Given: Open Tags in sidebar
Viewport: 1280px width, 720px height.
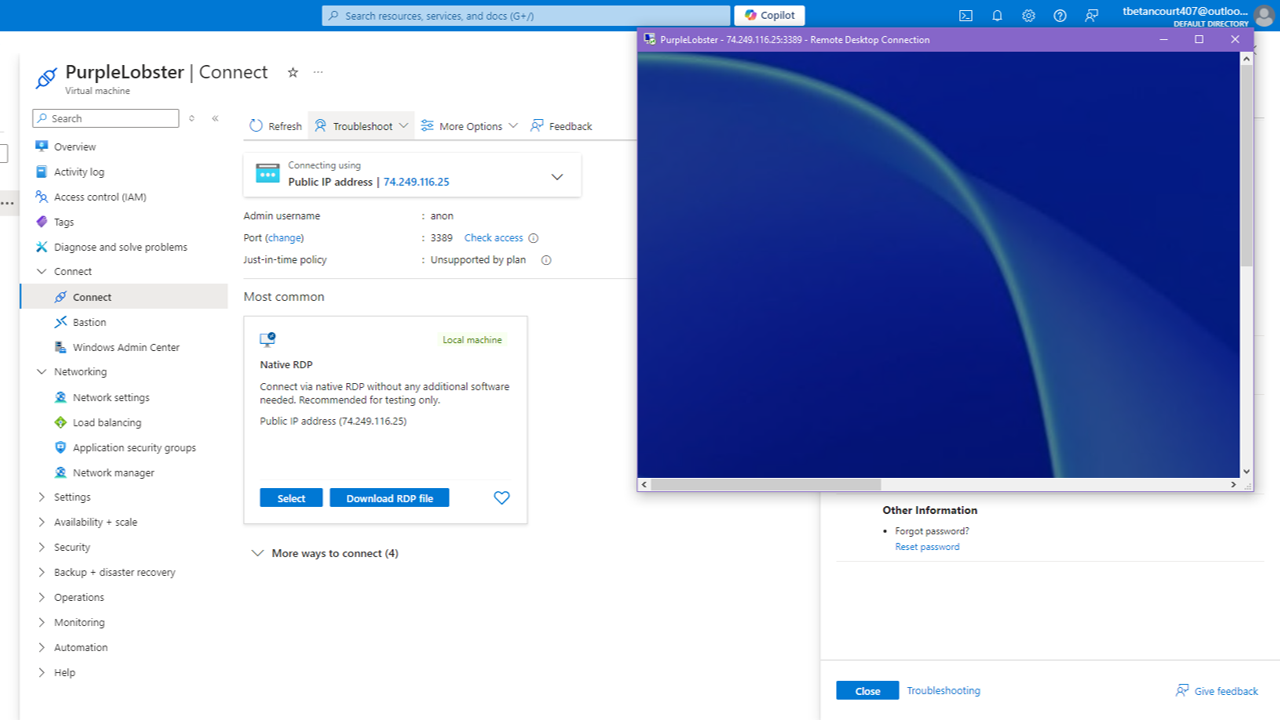Looking at the screenshot, I should 64,222.
